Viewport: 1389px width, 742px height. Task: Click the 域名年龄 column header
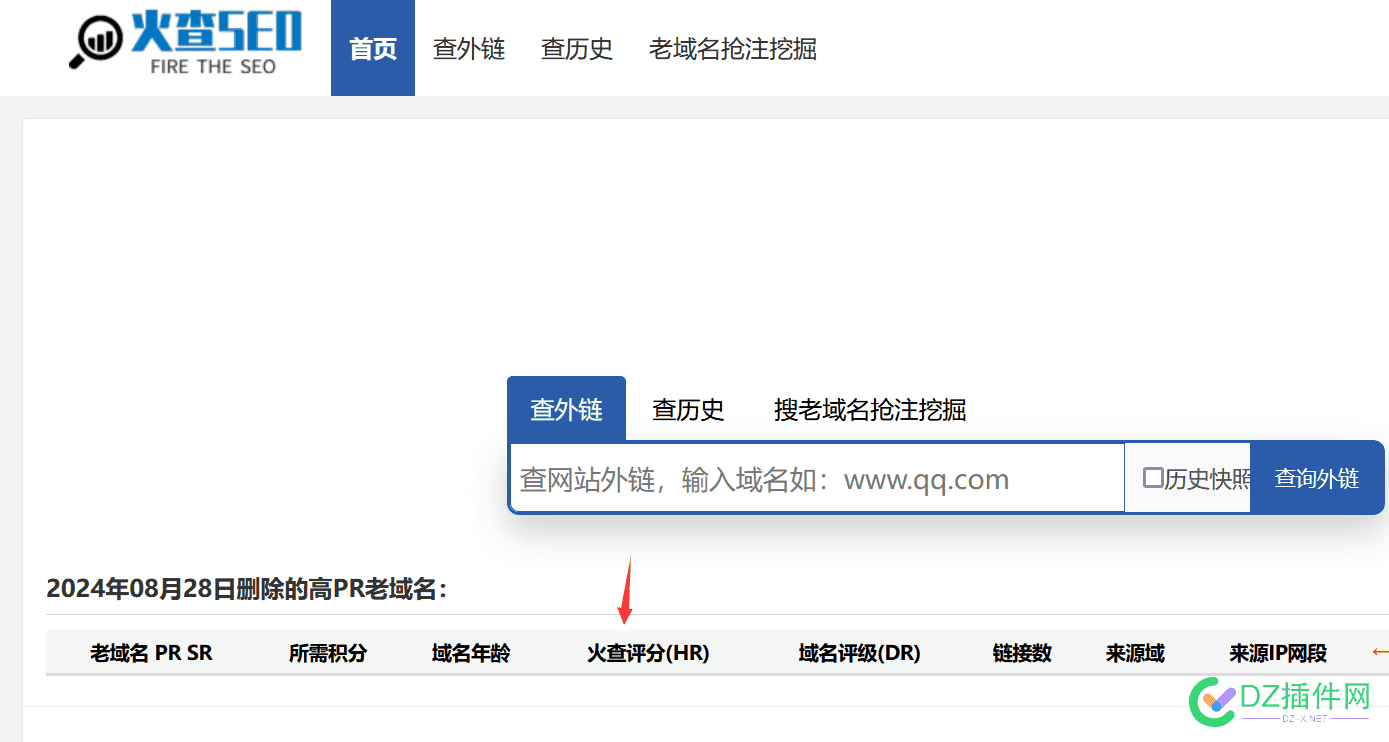pos(471,653)
